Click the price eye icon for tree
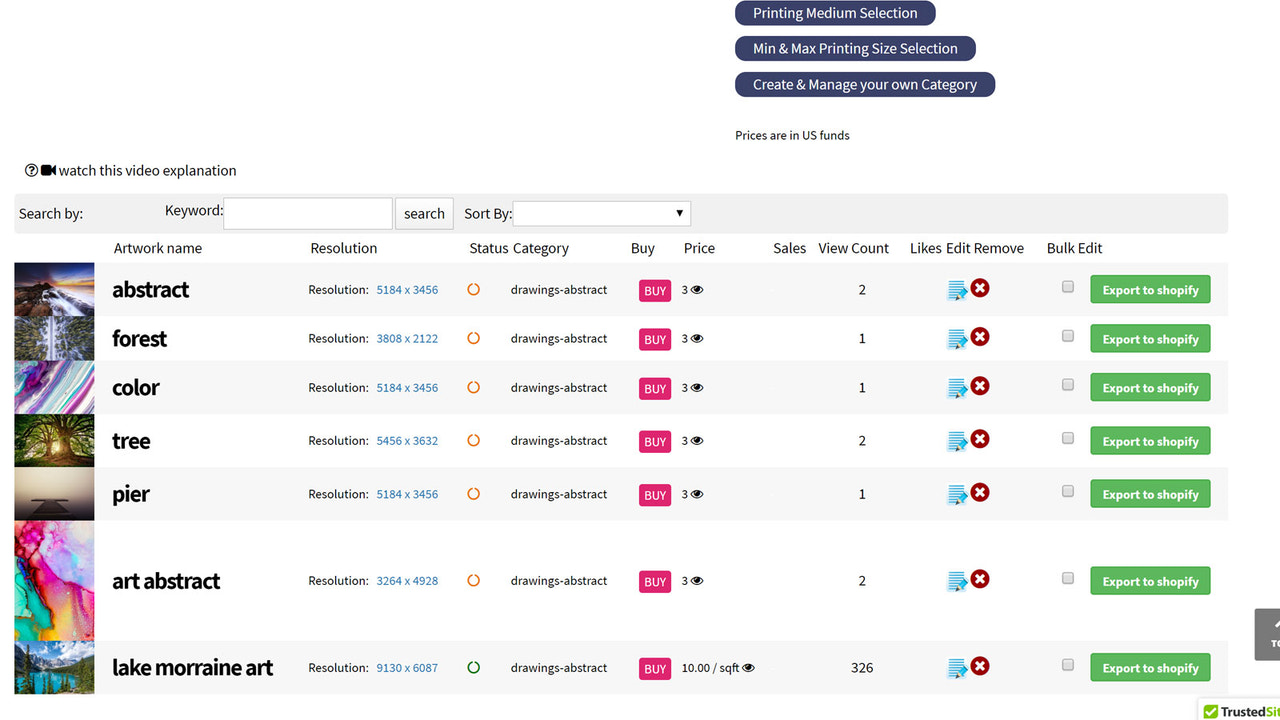 click(697, 441)
